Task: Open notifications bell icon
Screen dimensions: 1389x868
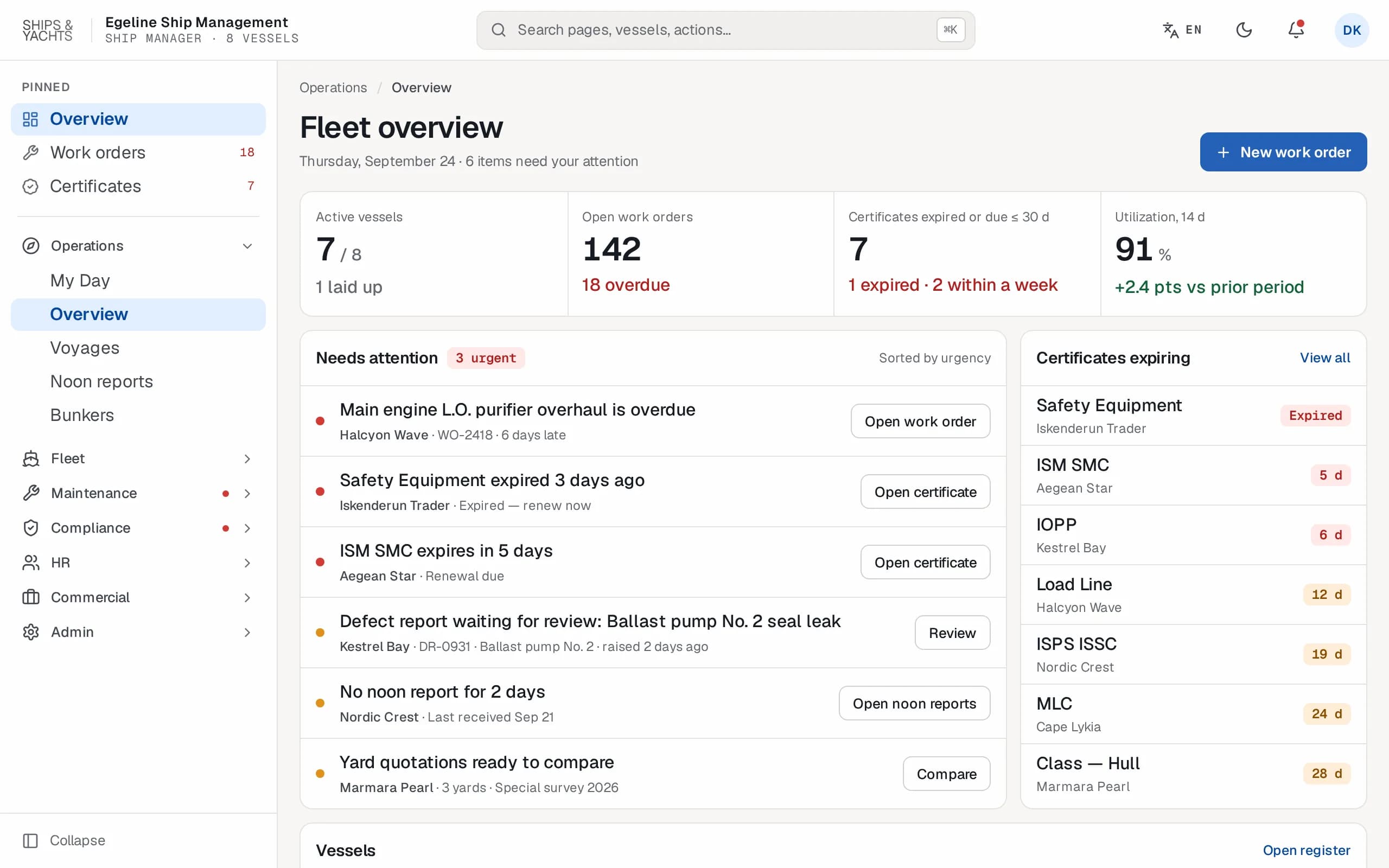Action: pos(1296,30)
